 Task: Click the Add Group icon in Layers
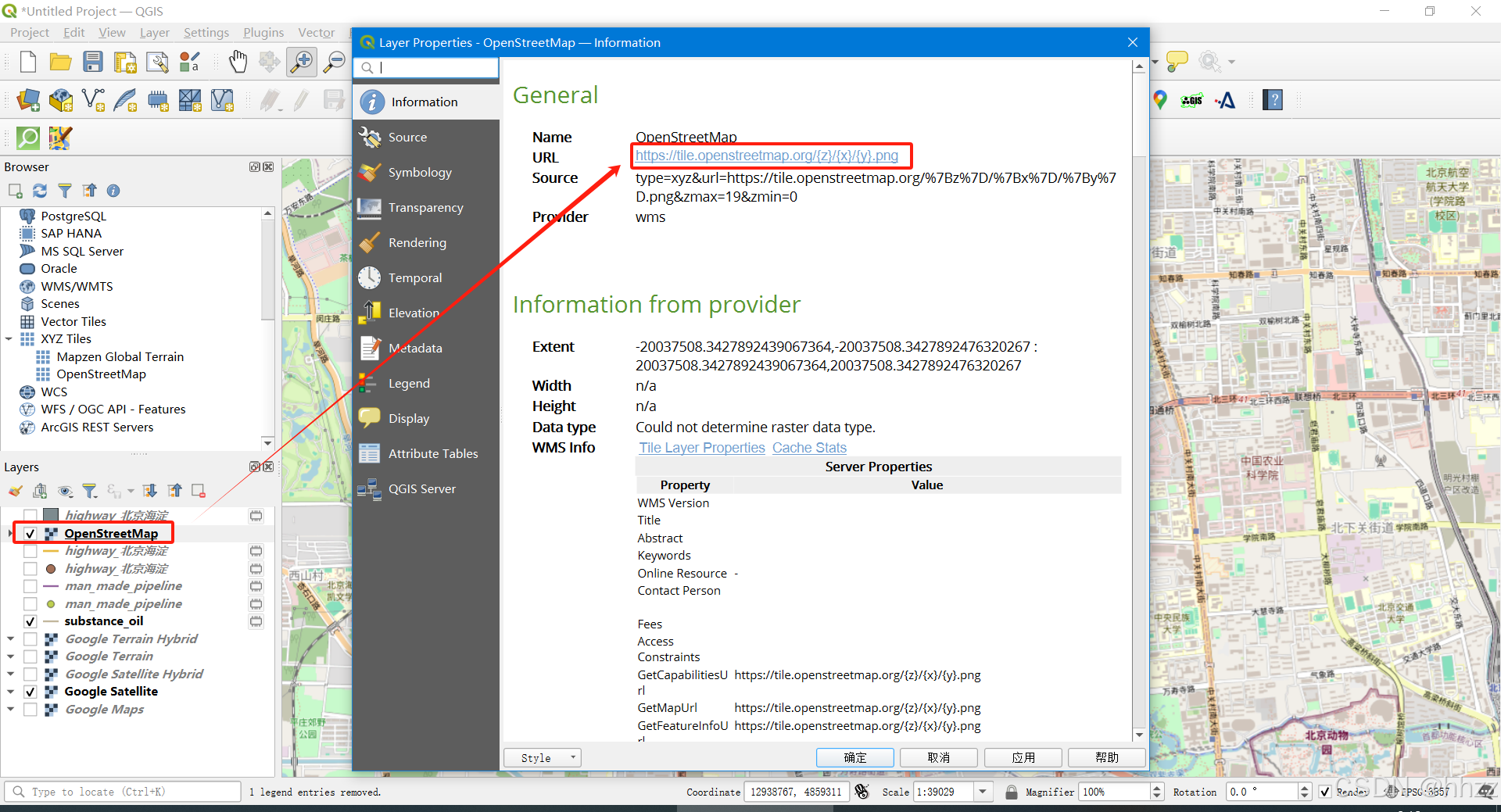click(40, 491)
